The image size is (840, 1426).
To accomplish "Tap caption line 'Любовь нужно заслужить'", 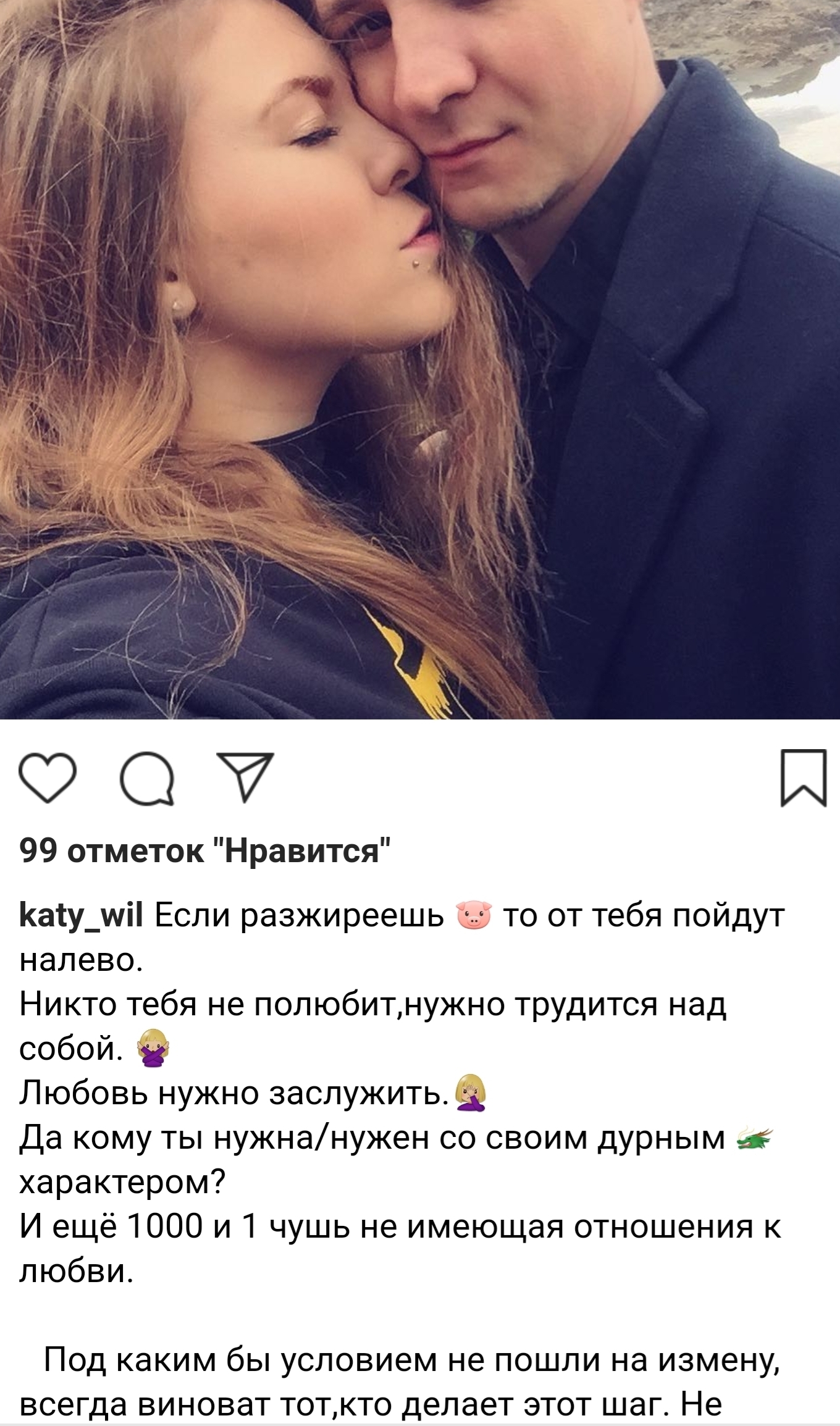I will click(233, 1093).
